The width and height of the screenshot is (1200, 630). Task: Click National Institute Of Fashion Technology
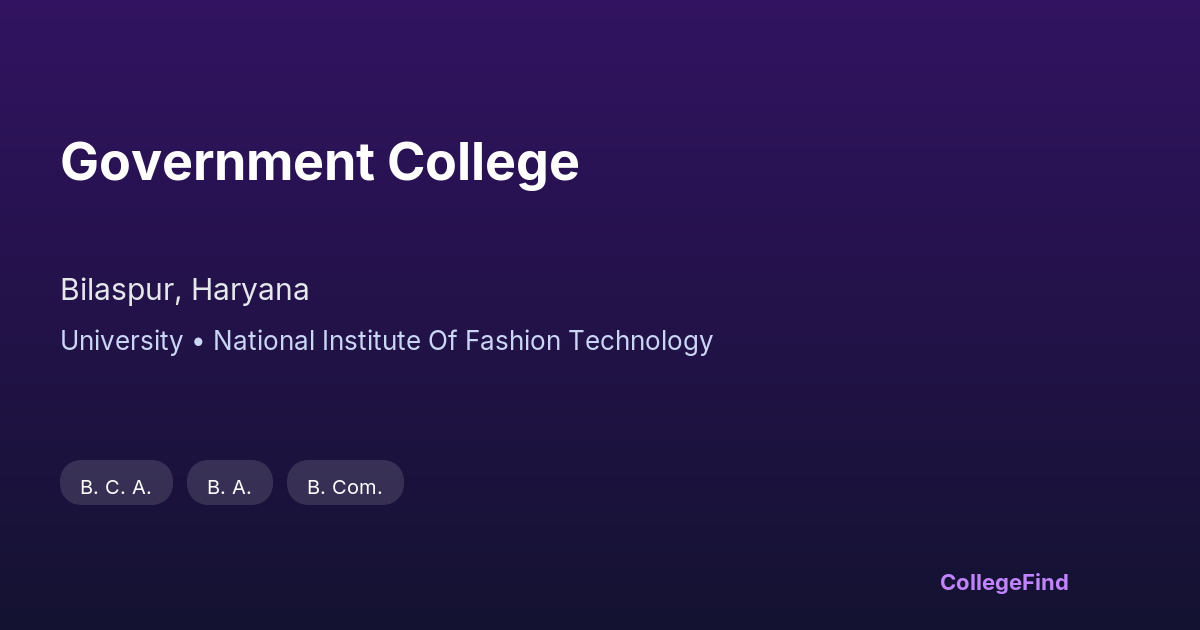(x=462, y=341)
